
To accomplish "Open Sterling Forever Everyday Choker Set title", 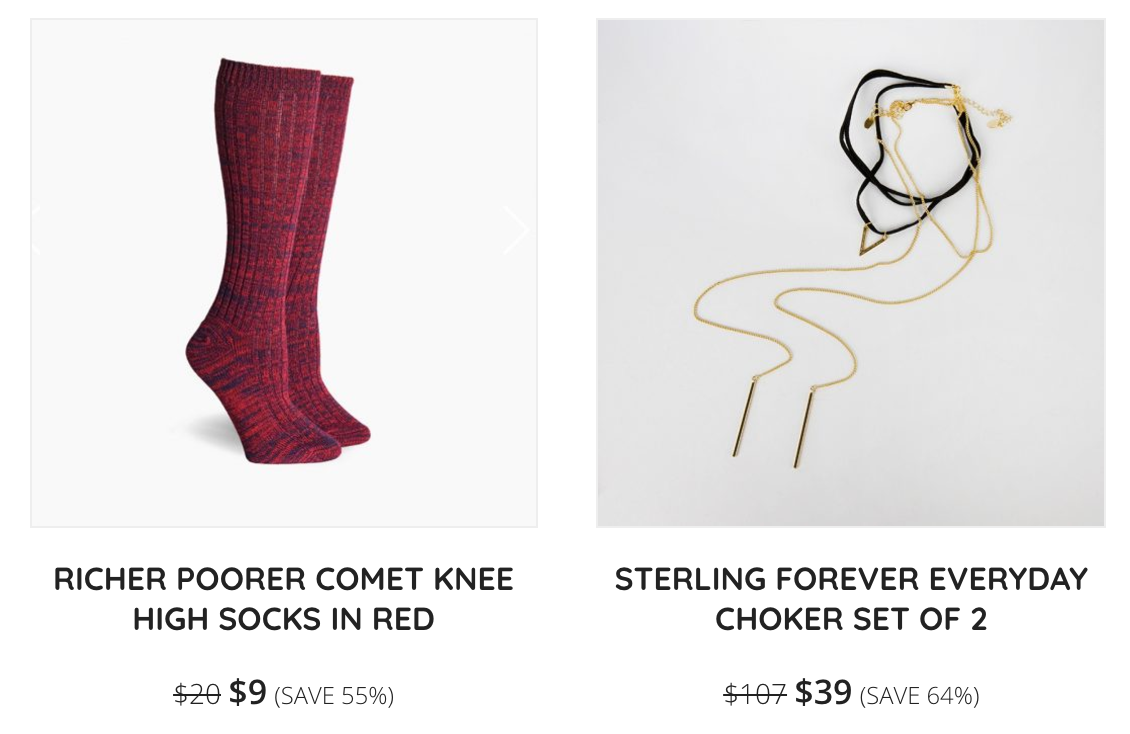I will coord(850,599).
